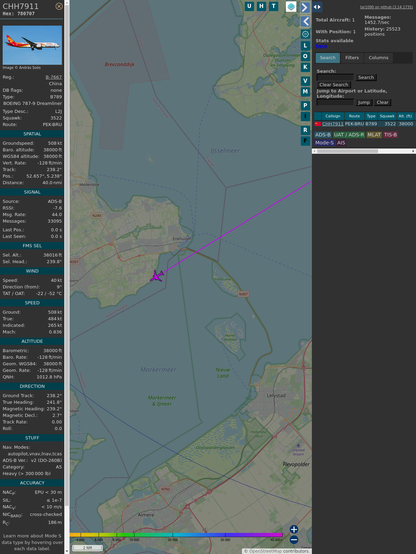Click the Search button
The height and width of the screenshot is (554, 416).
pos(366,77)
